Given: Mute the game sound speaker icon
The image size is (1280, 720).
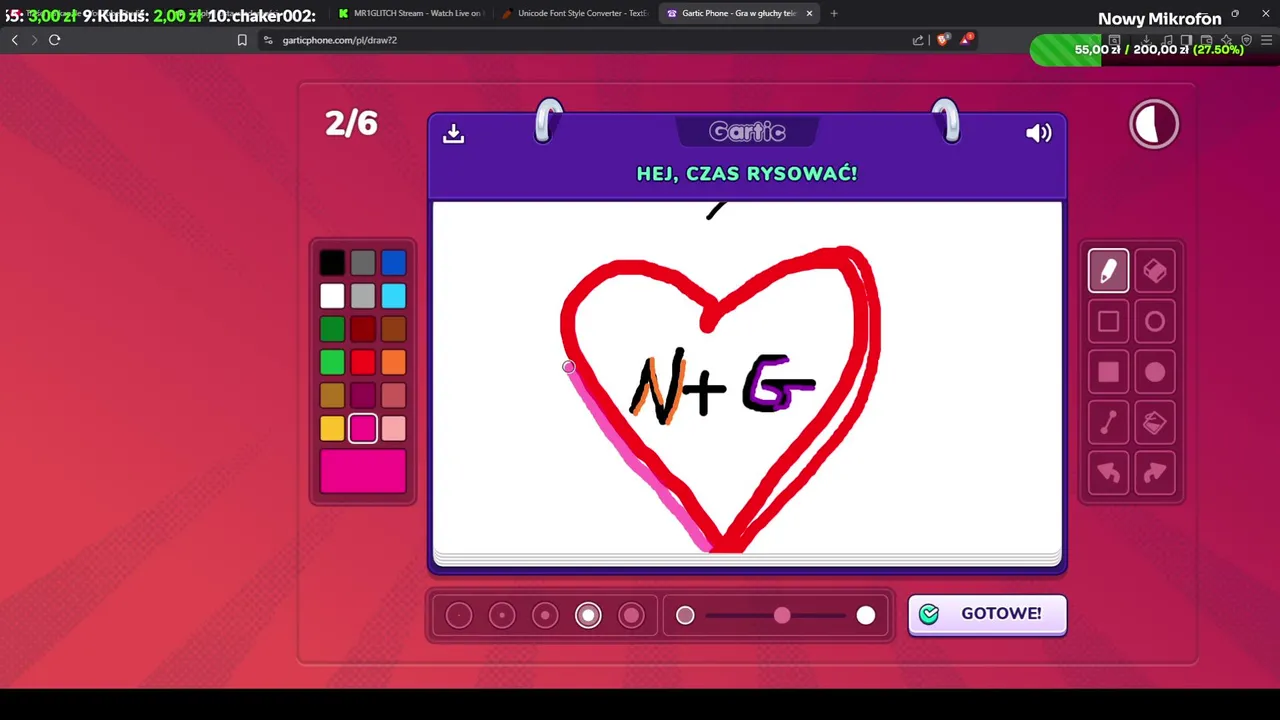Looking at the screenshot, I should pos(1038,133).
